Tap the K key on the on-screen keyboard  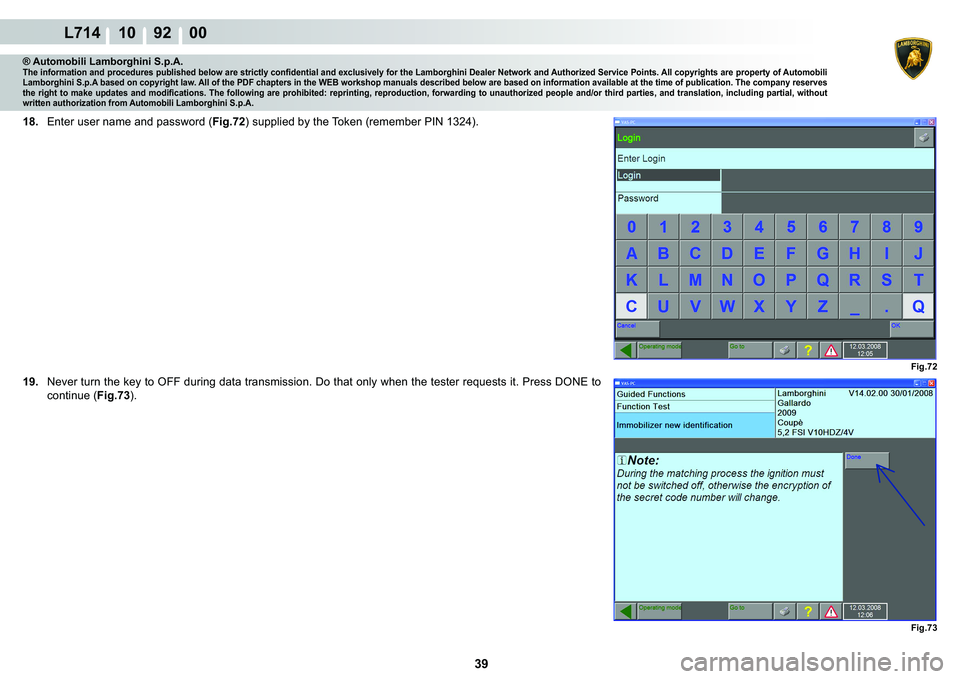pyautogui.click(x=631, y=280)
